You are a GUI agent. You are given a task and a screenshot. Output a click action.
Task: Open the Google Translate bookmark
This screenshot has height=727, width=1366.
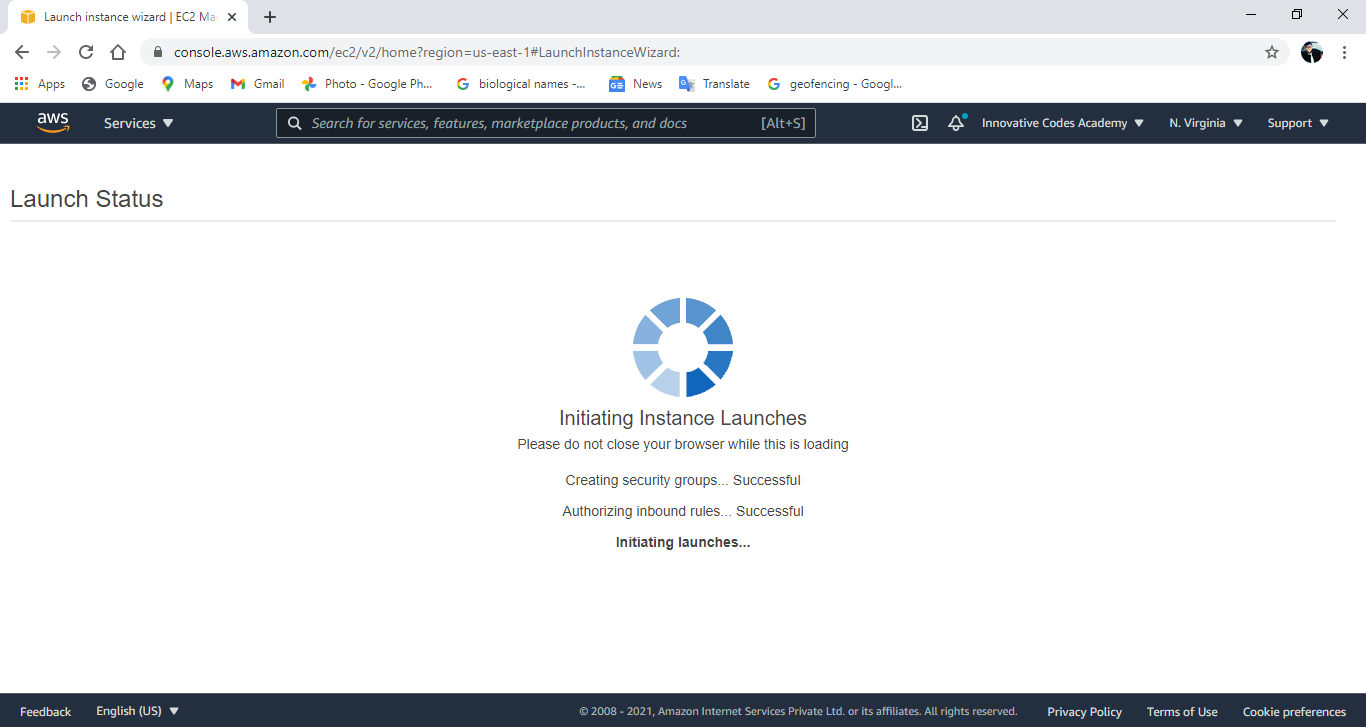[x=714, y=84]
